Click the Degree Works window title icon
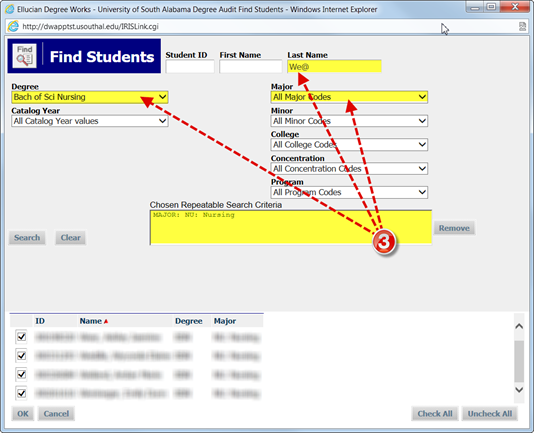The width and height of the screenshot is (534, 433). (10, 9)
